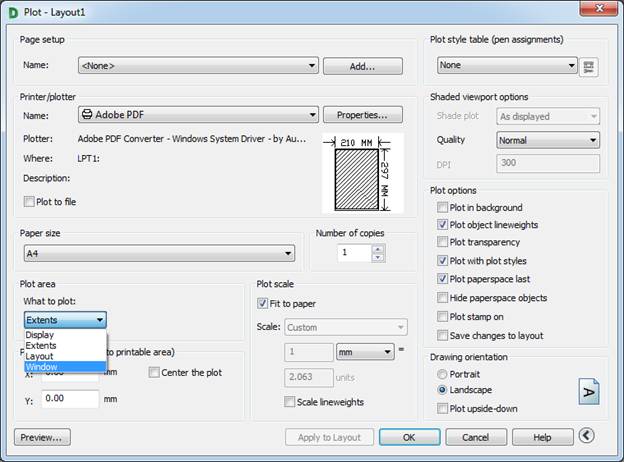This screenshot has height=462, width=624.
Task: Click the Add... page setup button
Action: click(363, 66)
